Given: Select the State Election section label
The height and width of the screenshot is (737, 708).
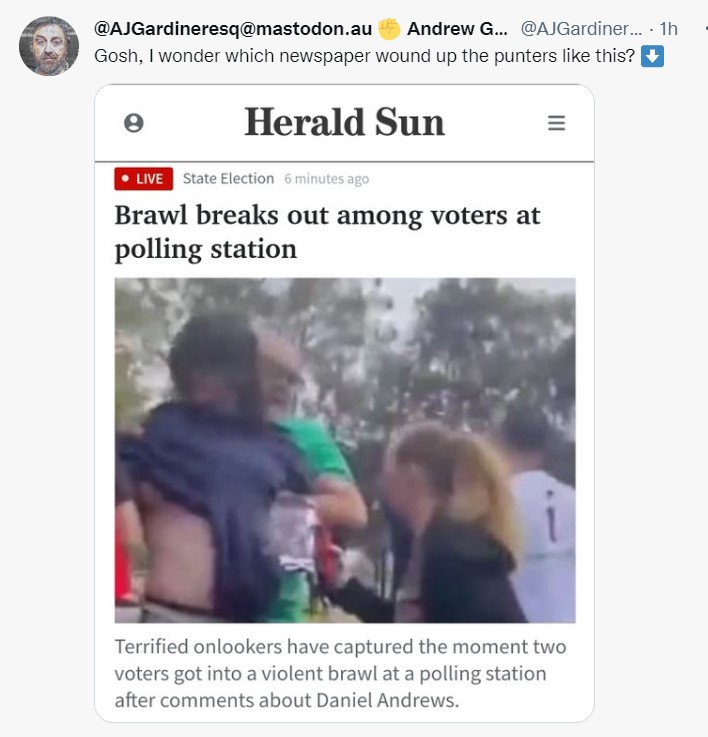Looking at the screenshot, I should point(228,179).
